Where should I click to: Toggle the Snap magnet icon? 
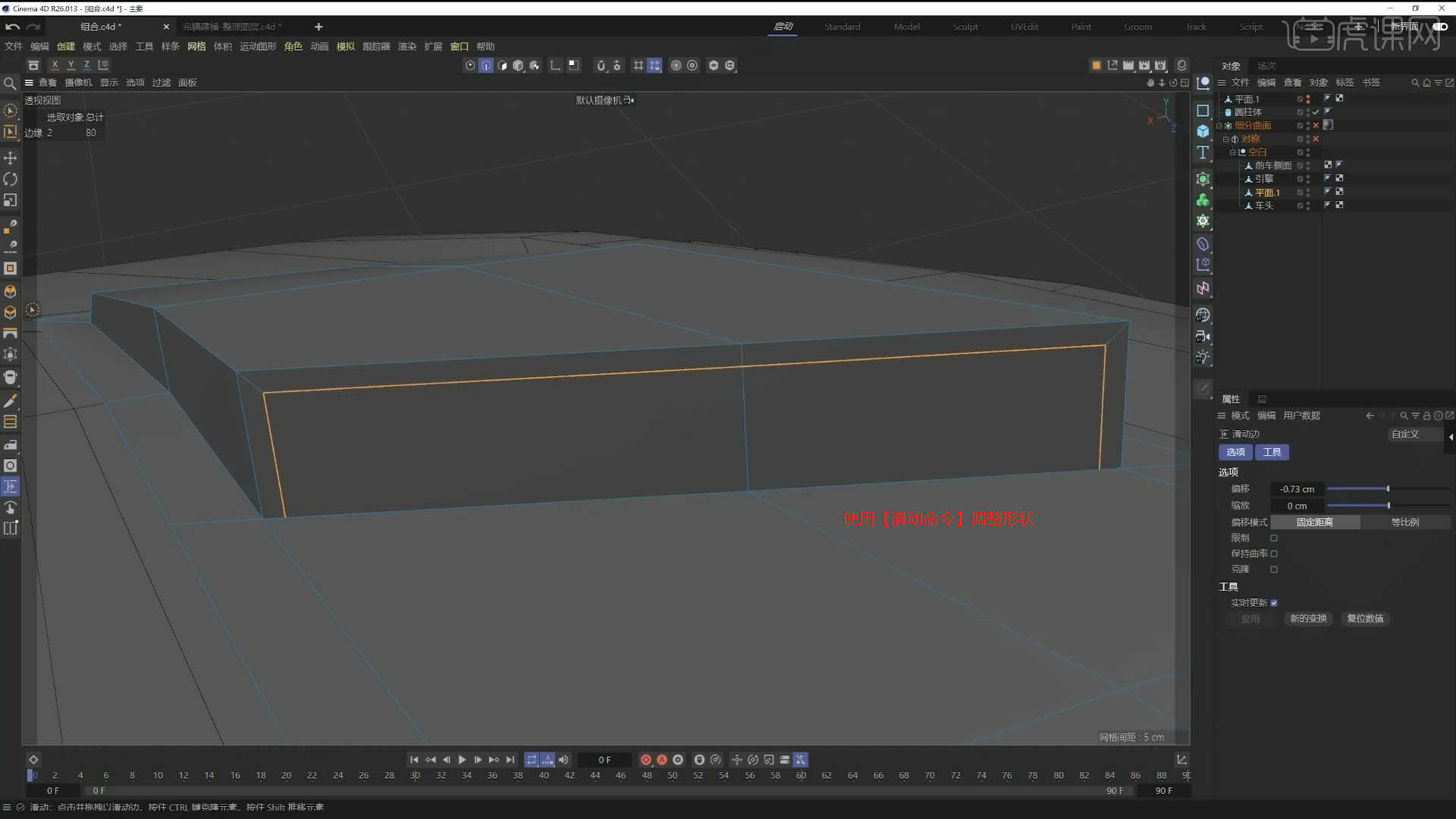[601, 65]
